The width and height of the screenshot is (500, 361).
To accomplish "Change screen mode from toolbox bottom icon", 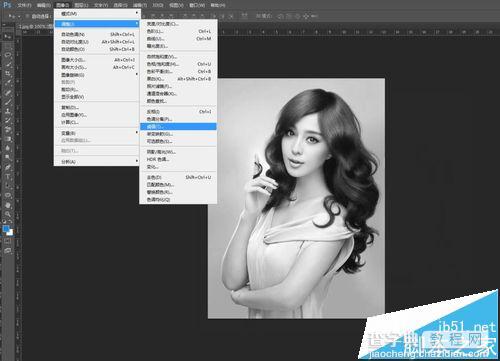I will pyautogui.click(x=8, y=250).
